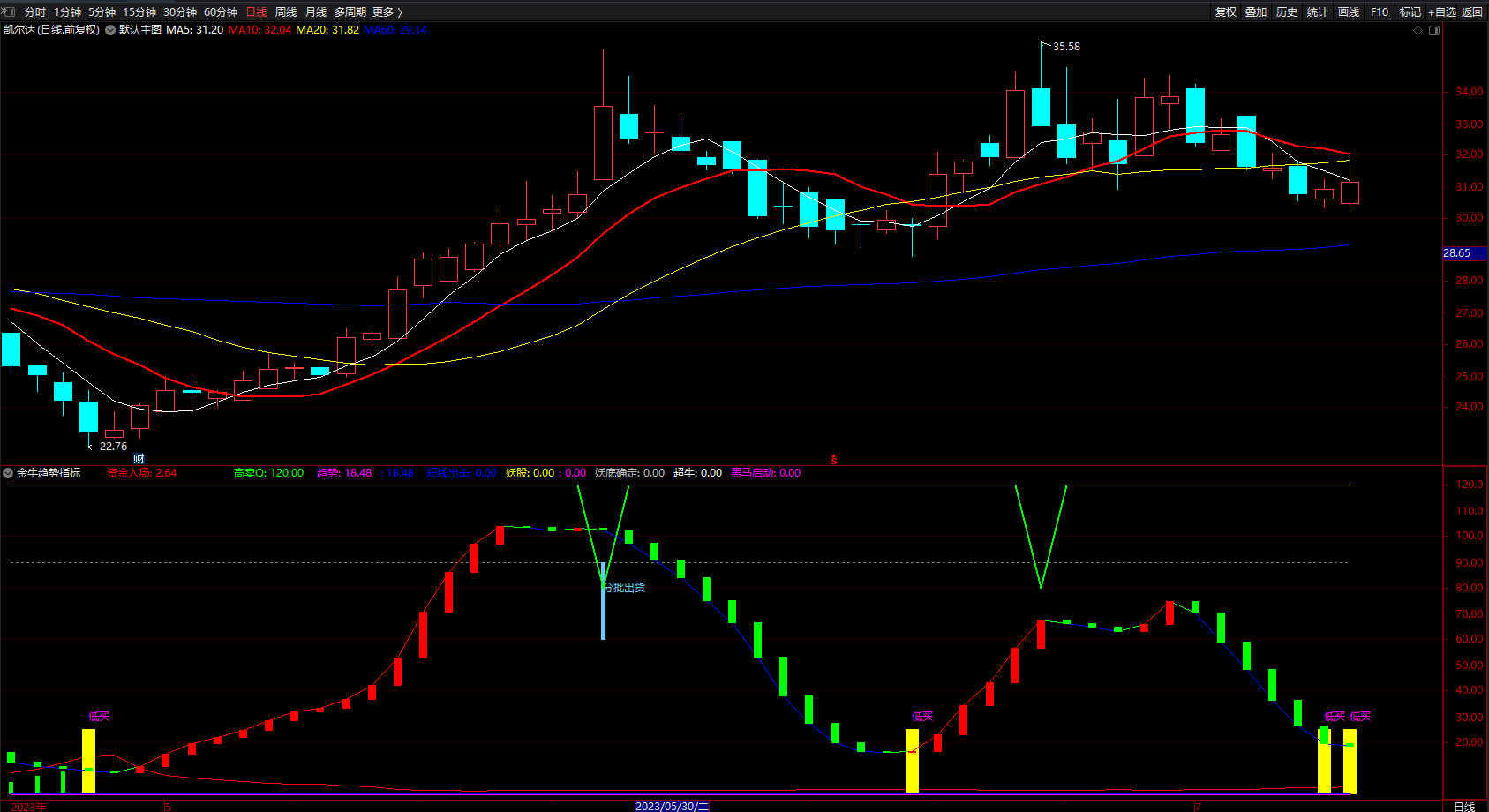Select the 30分钟 period tab

click(x=180, y=11)
